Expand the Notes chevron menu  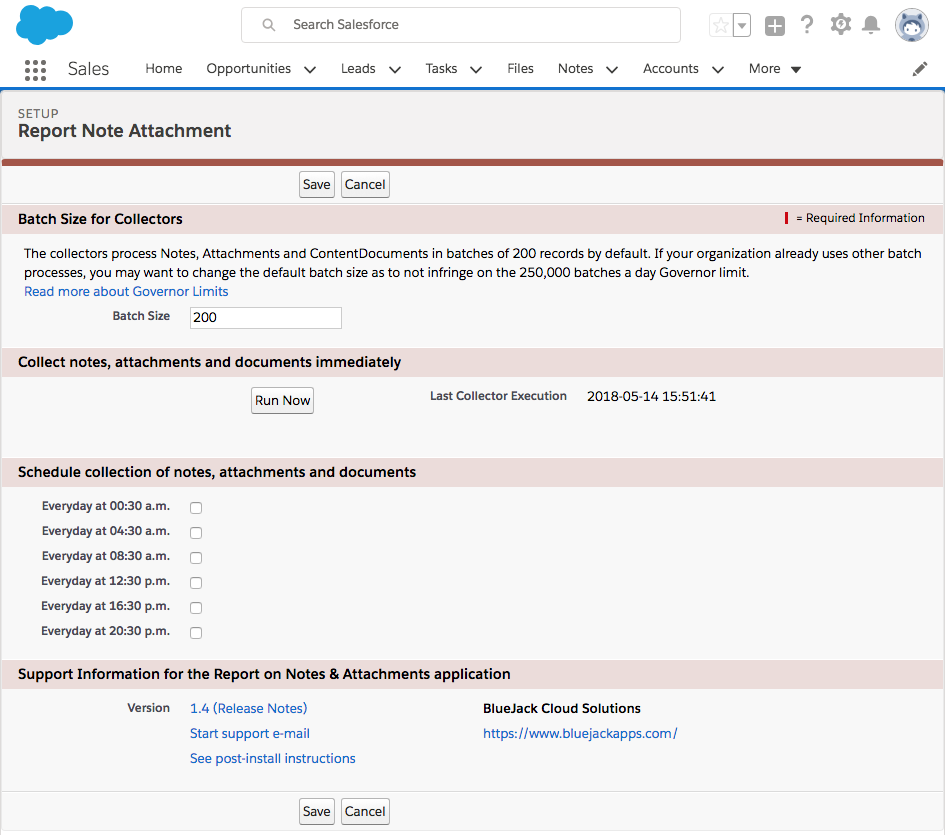[612, 70]
